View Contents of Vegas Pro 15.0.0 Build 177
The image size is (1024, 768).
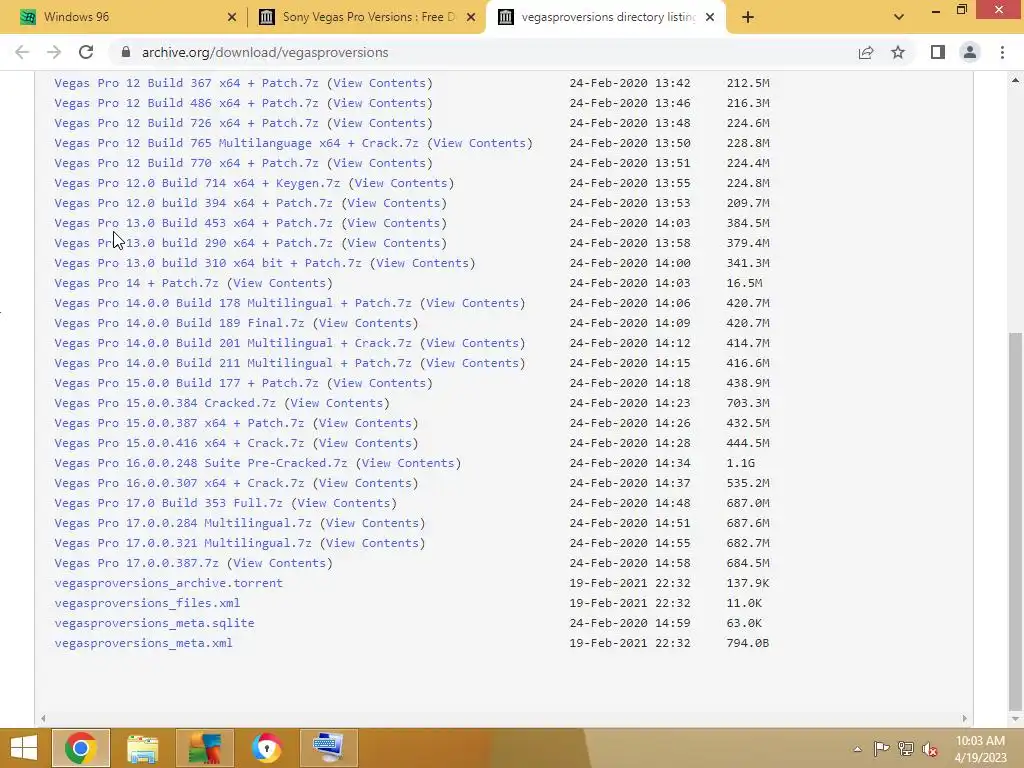tap(379, 383)
